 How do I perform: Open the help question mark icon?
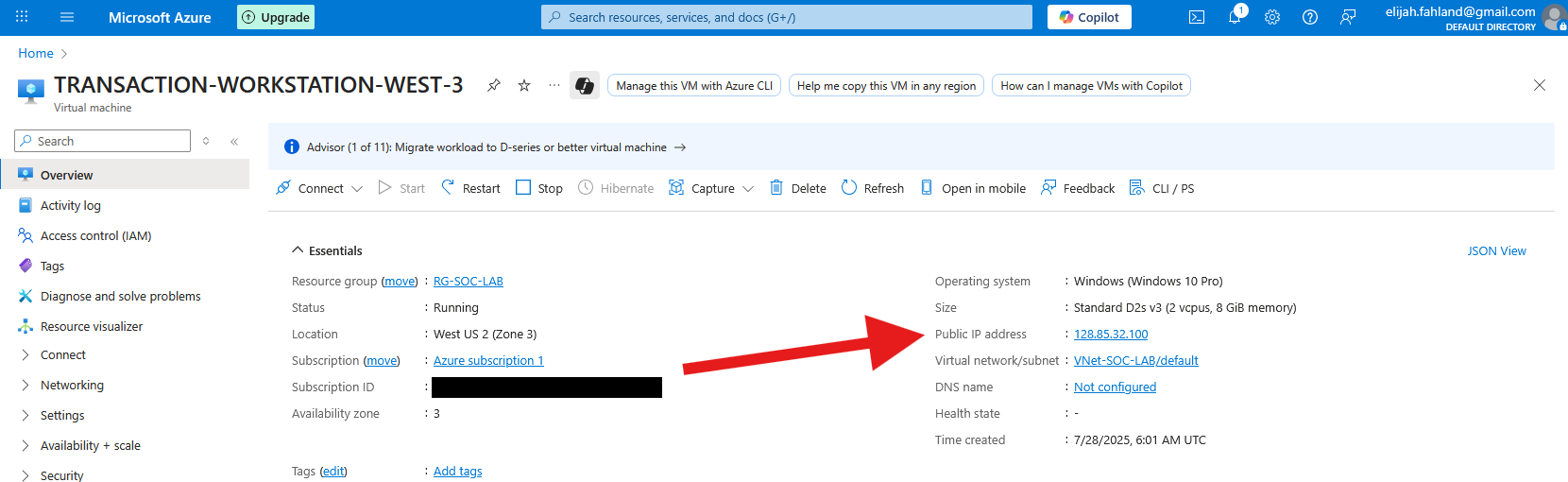coord(1310,17)
